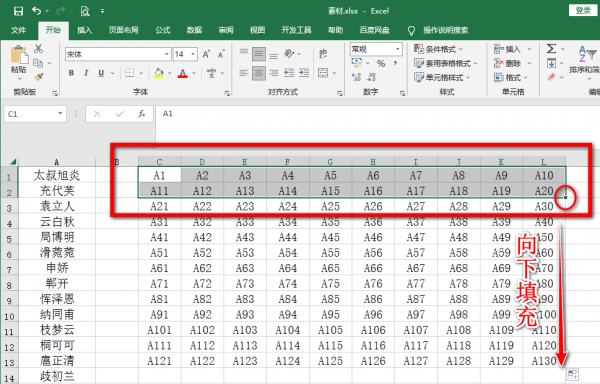Image resolution: width=600 pixels, height=384 pixels.
Task: Open the Auto Fill Options icon below the table
Action: coord(572,374)
